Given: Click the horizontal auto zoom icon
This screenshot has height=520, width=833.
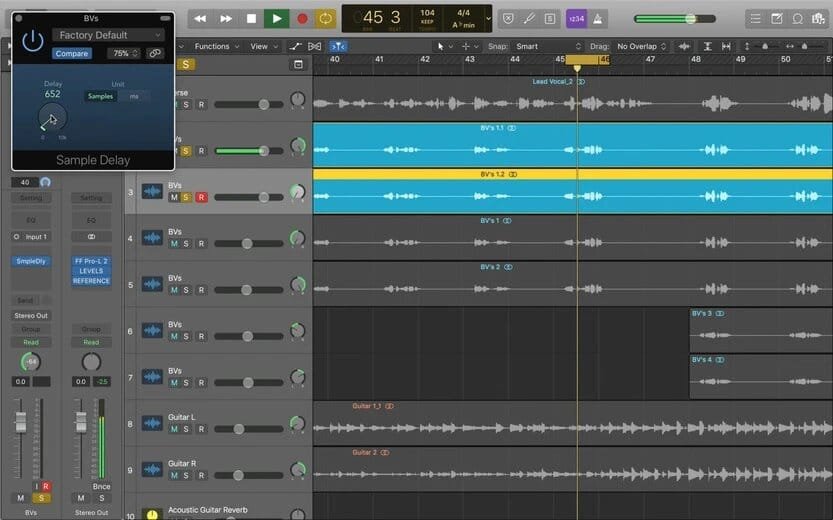Looking at the screenshot, I should (726, 47).
